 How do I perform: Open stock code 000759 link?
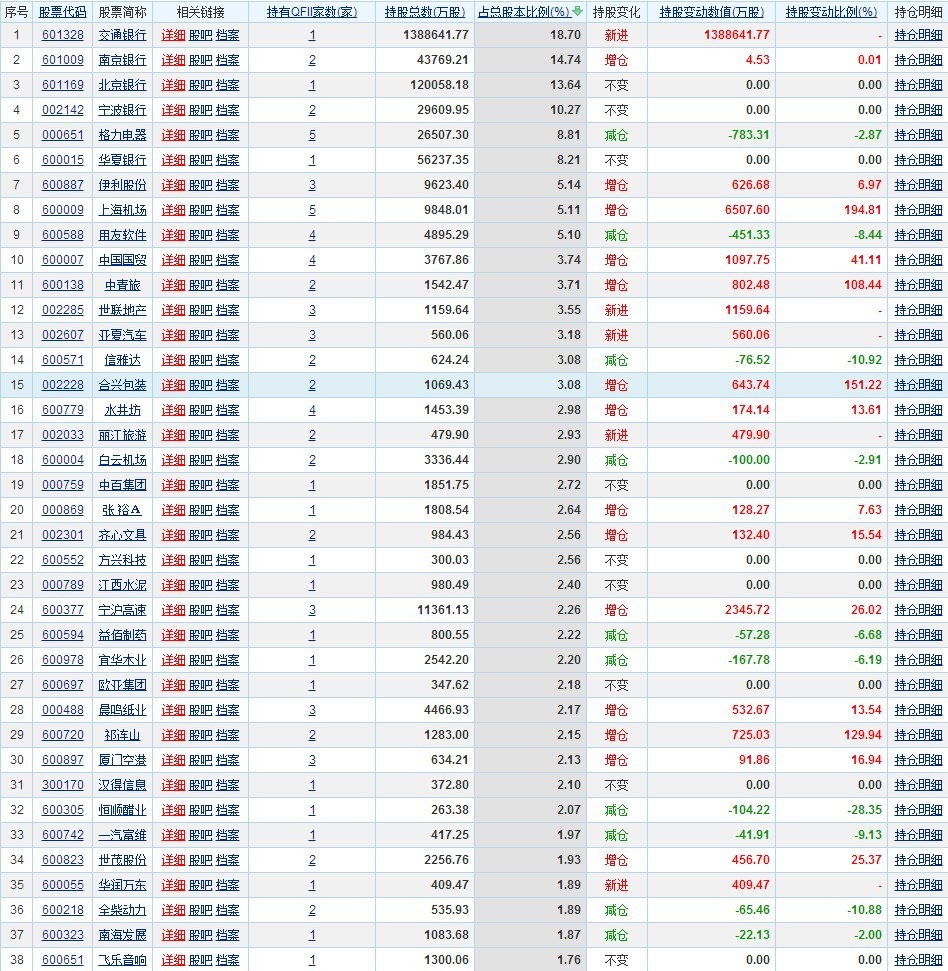pyautogui.click(x=63, y=485)
